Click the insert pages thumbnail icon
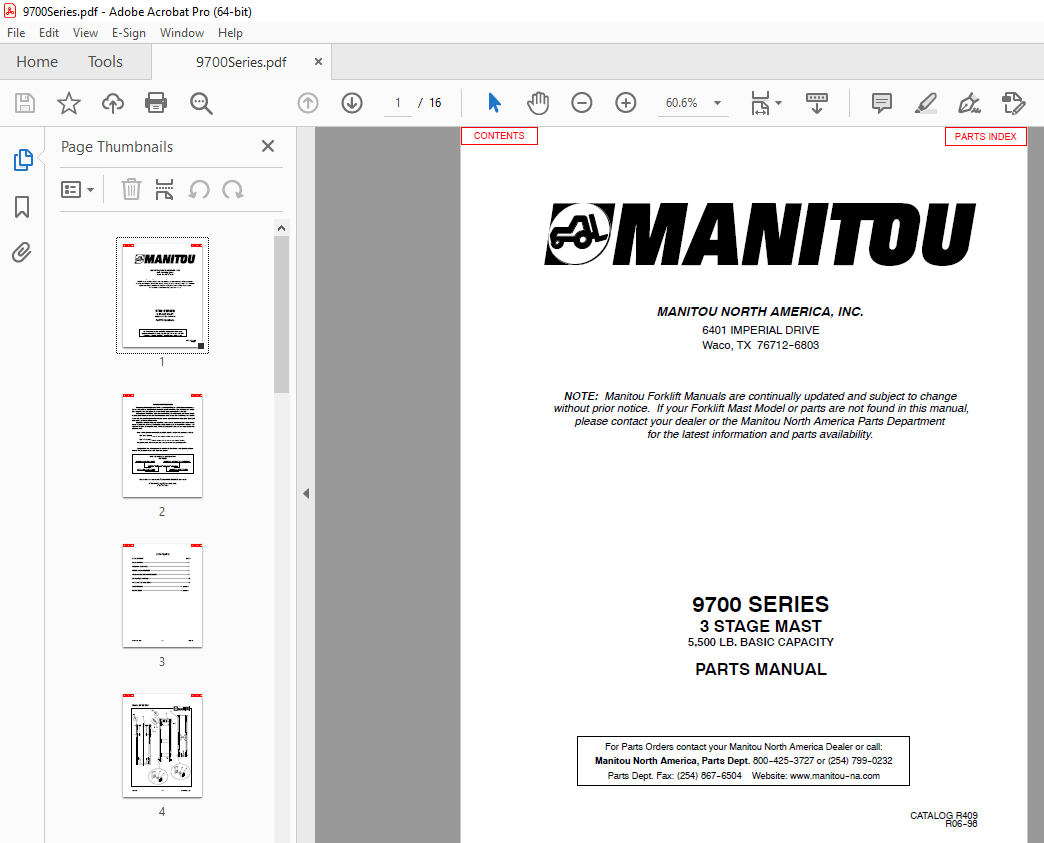Image resolution: width=1044 pixels, height=843 pixels. point(164,190)
